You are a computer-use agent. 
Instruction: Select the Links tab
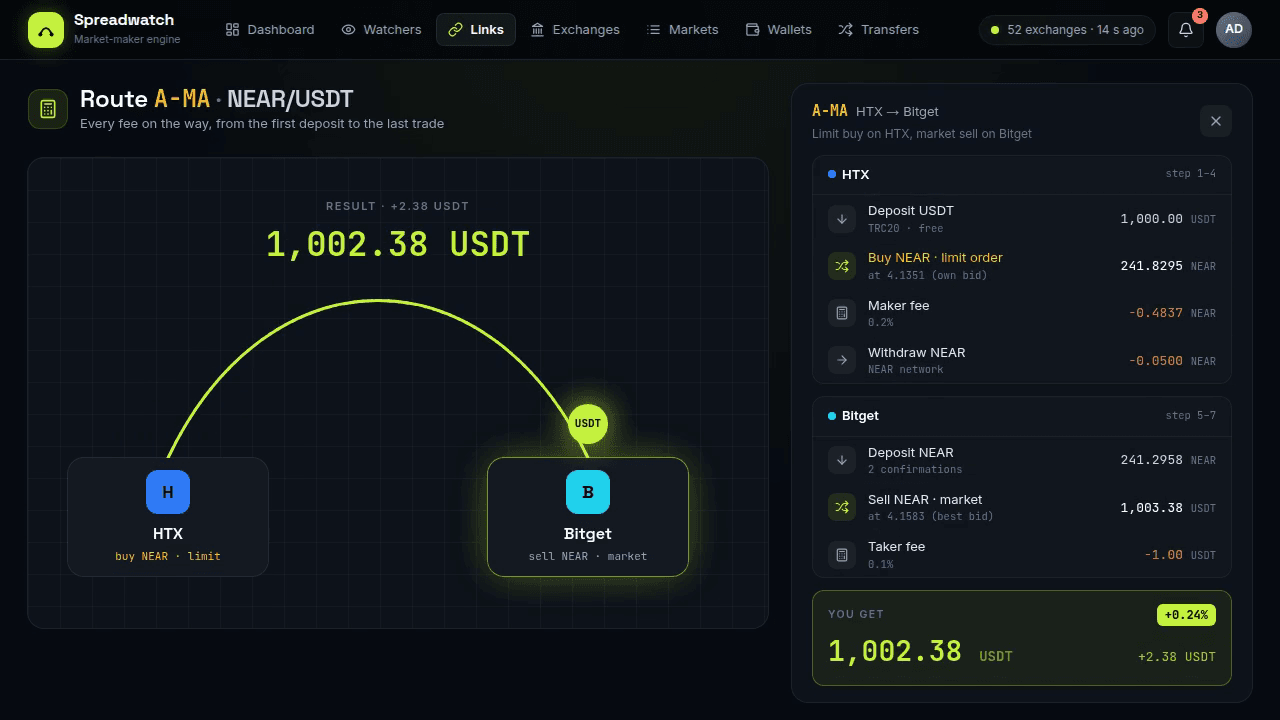[476, 30]
